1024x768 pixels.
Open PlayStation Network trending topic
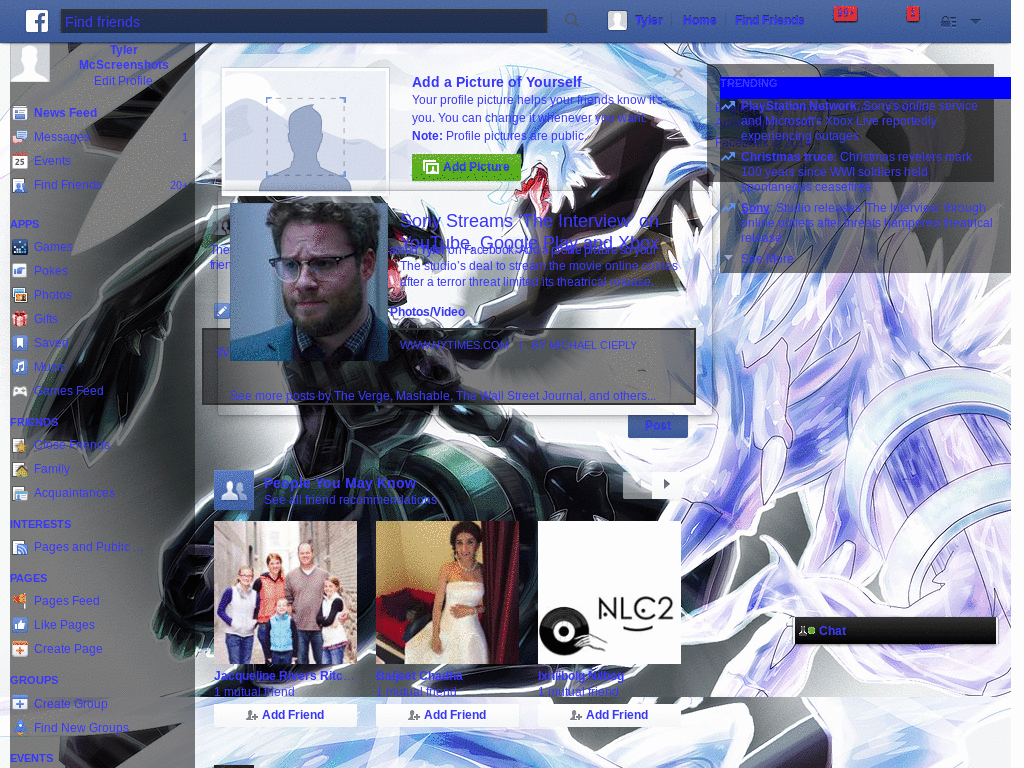click(x=798, y=106)
